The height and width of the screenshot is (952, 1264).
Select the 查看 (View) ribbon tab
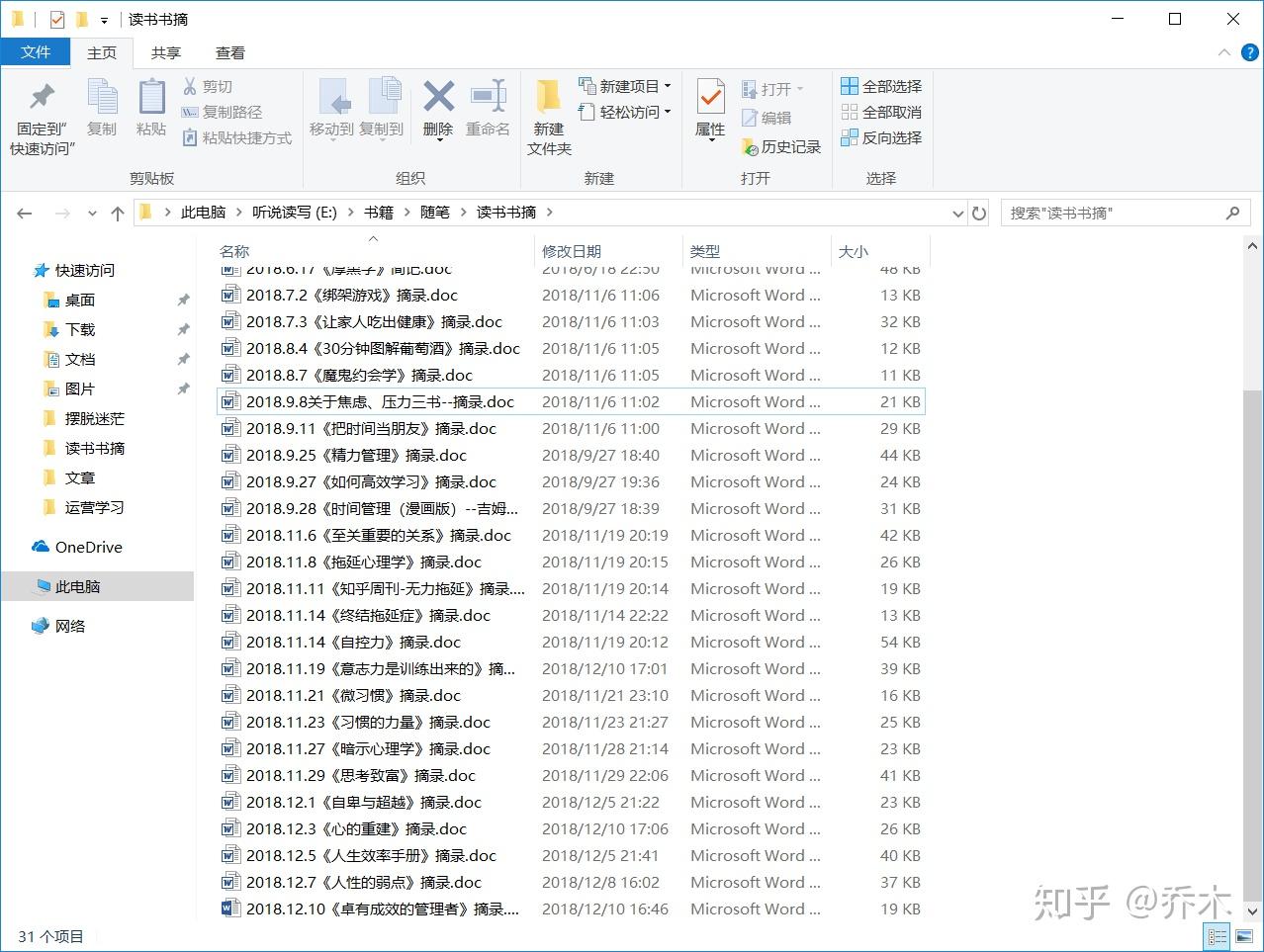230,53
